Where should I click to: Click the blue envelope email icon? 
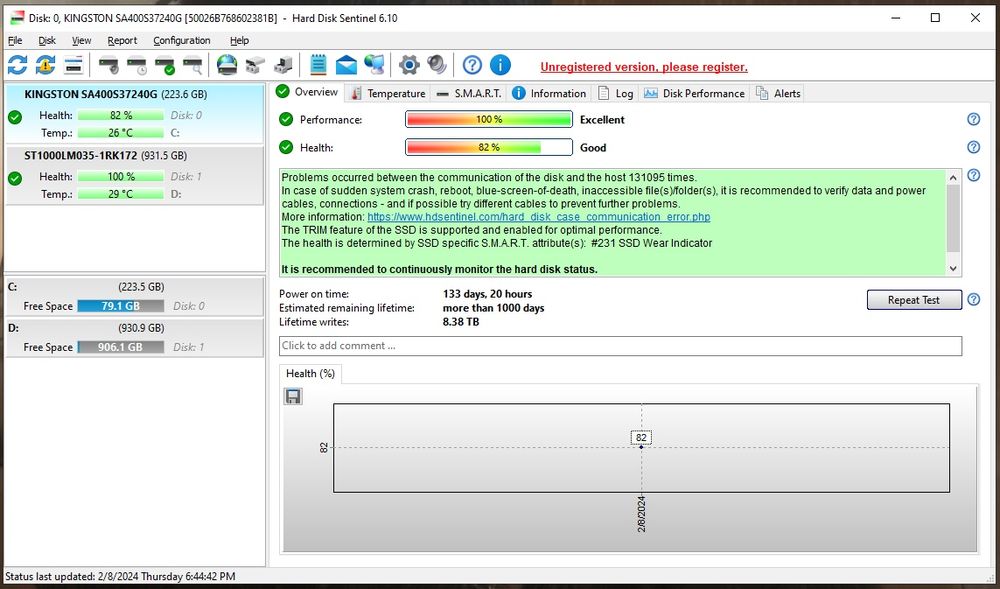[x=346, y=65]
